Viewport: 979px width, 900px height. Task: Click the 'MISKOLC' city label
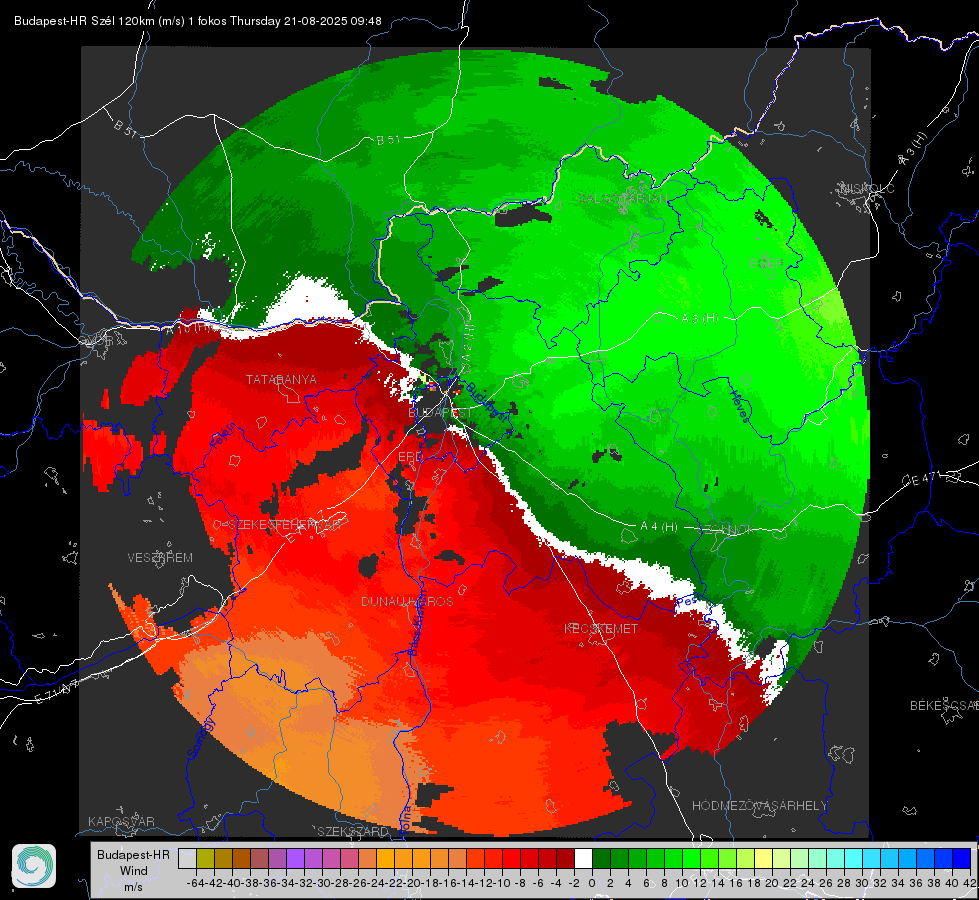867,188
